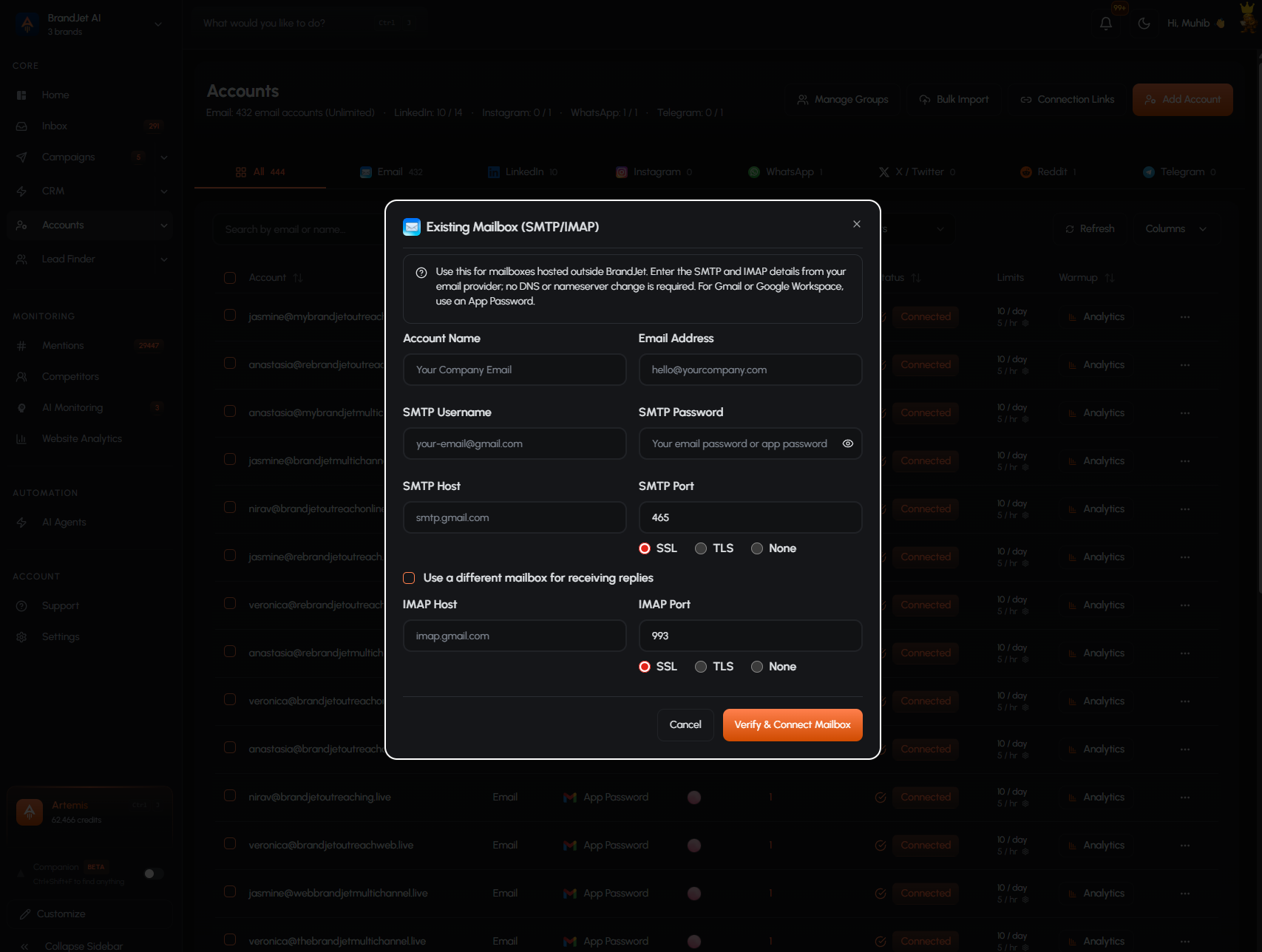Select None for SMTP encryption
Viewport: 1262px width, 952px height.
[x=757, y=548]
